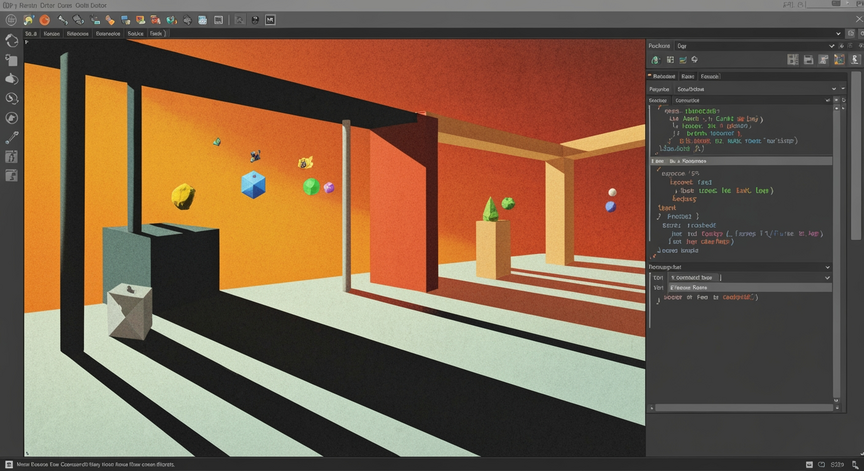Click the leftmost status bar icon
This screenshot has height=471, width=864.
[x=9, y=465]
